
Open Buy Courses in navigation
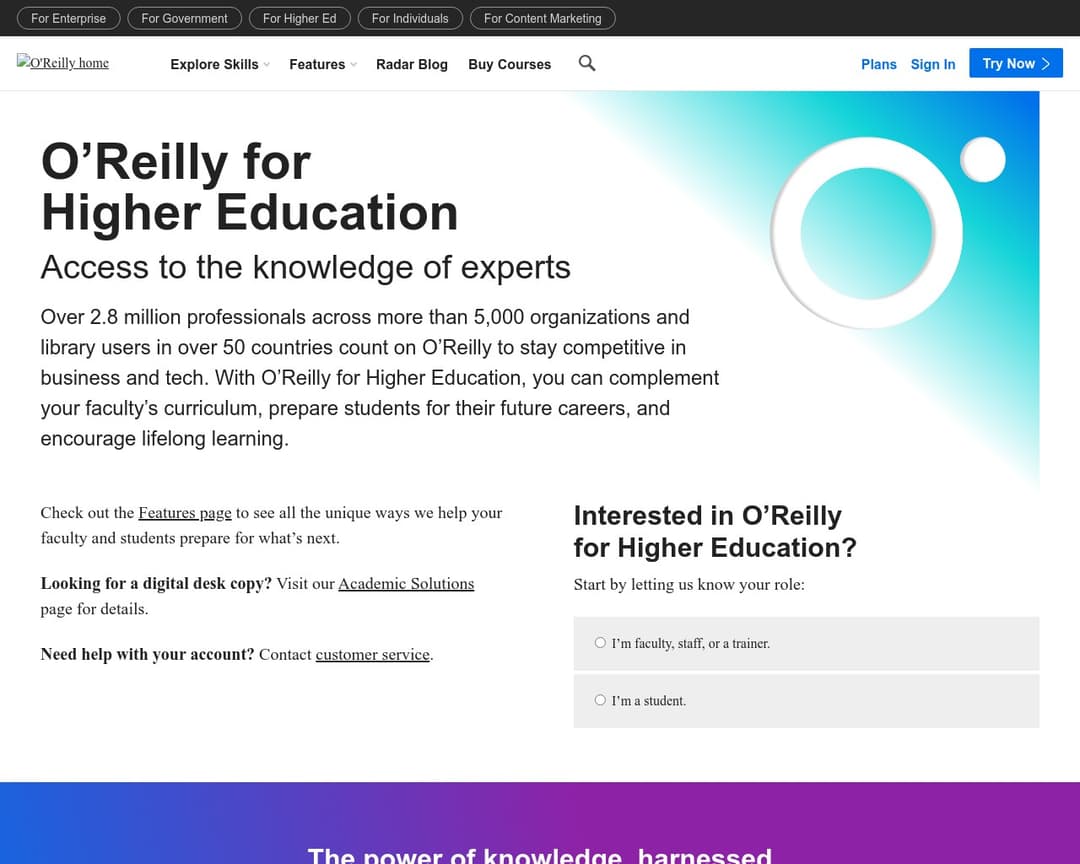(x=510, y=64)
